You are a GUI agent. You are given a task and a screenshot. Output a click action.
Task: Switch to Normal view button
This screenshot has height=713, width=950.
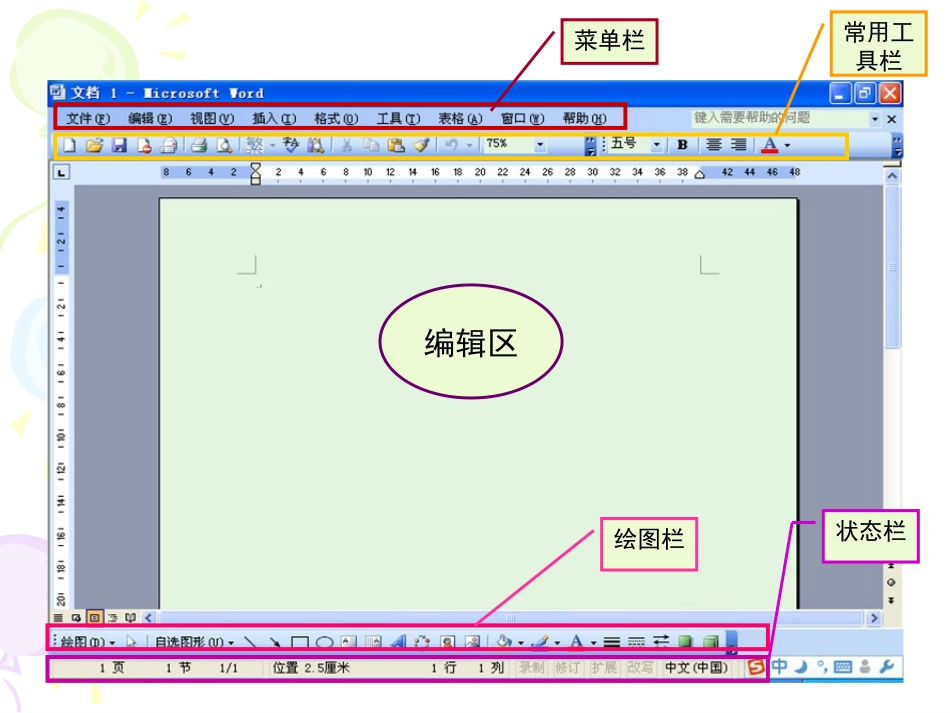tap(58, 618)
